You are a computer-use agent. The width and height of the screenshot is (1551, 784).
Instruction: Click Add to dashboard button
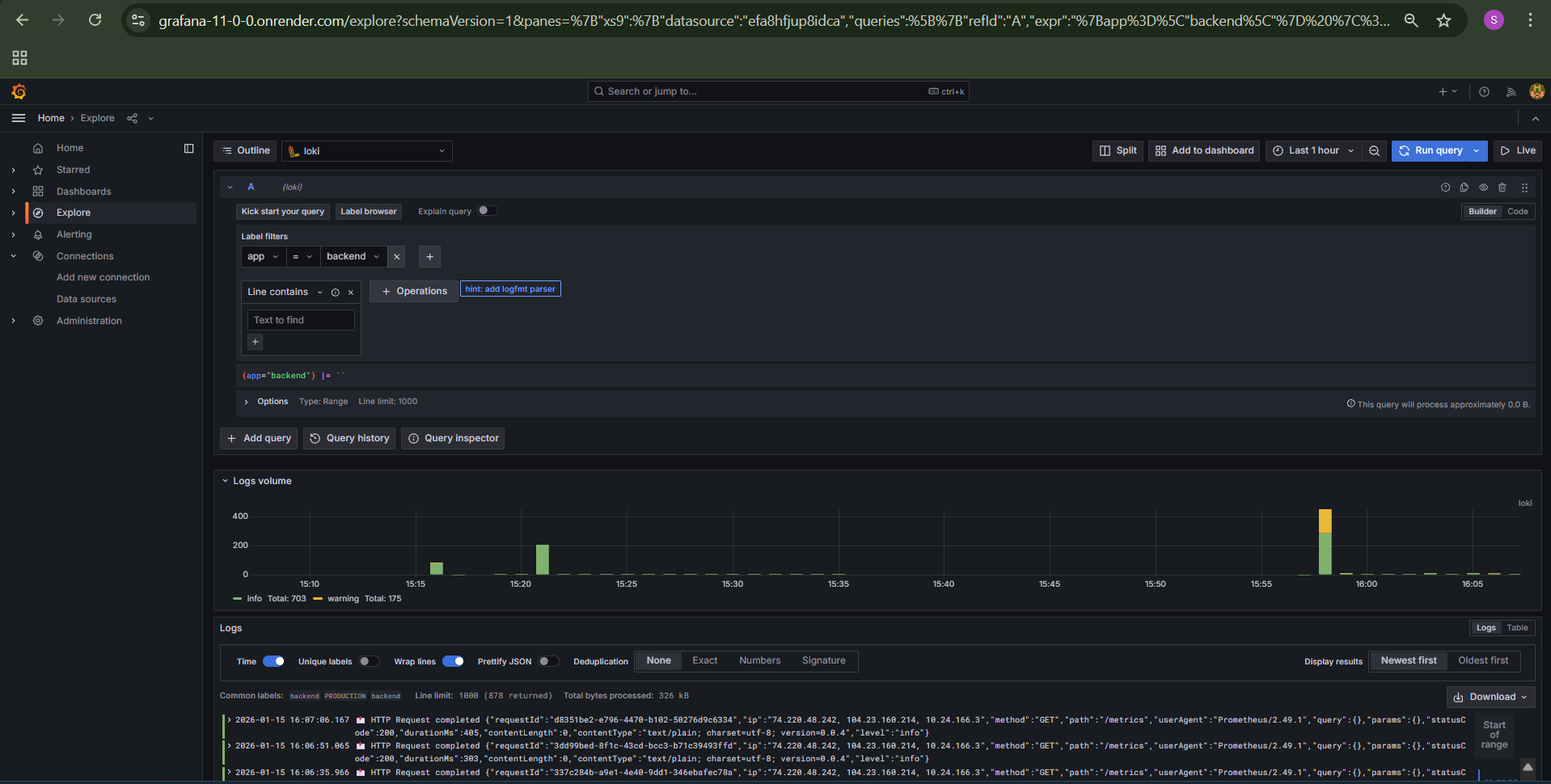pos(1204,150)
